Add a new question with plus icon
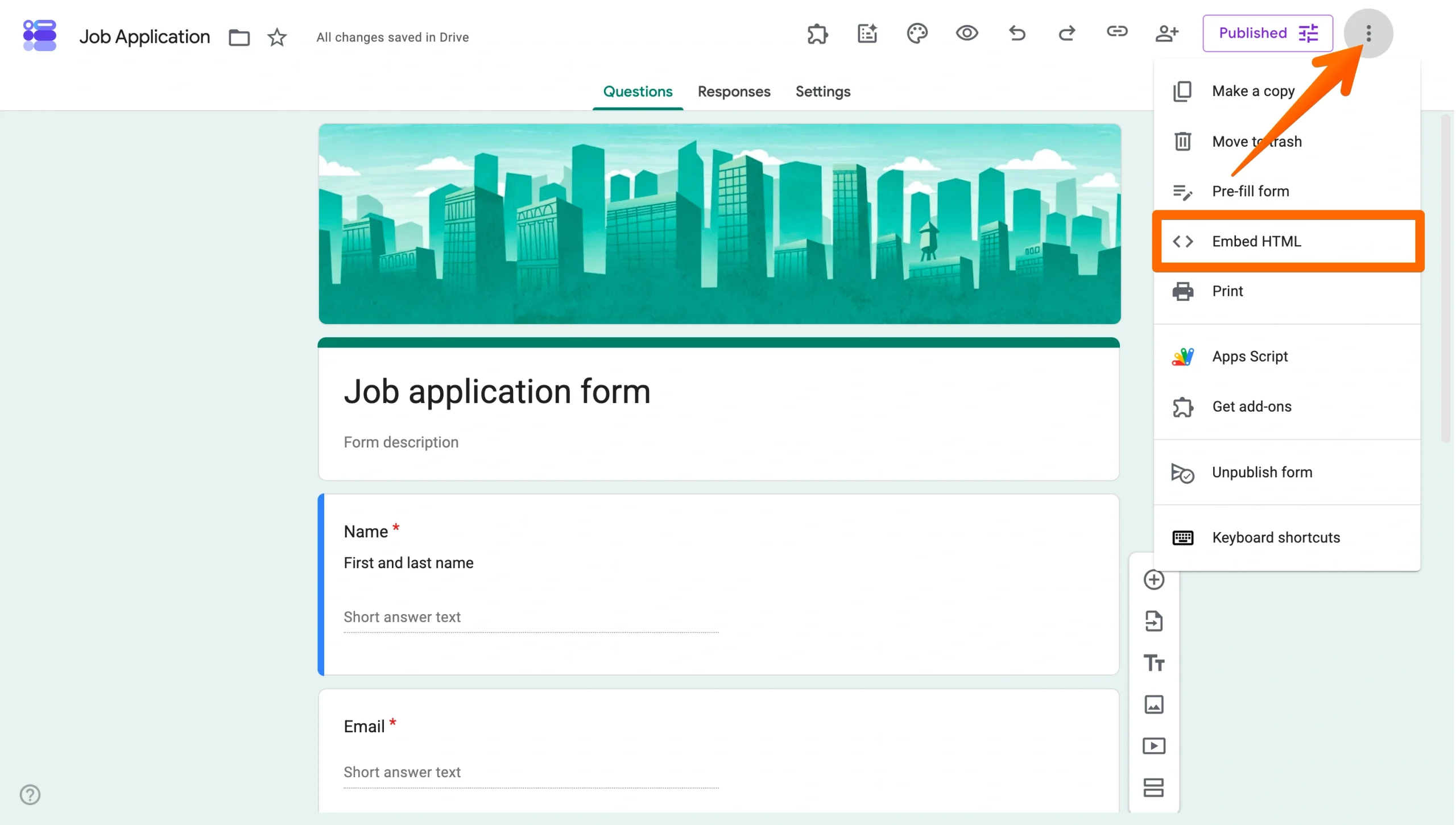This screenshot has width=1456, height=825. pyautogui.click(x=1154, y=580)
